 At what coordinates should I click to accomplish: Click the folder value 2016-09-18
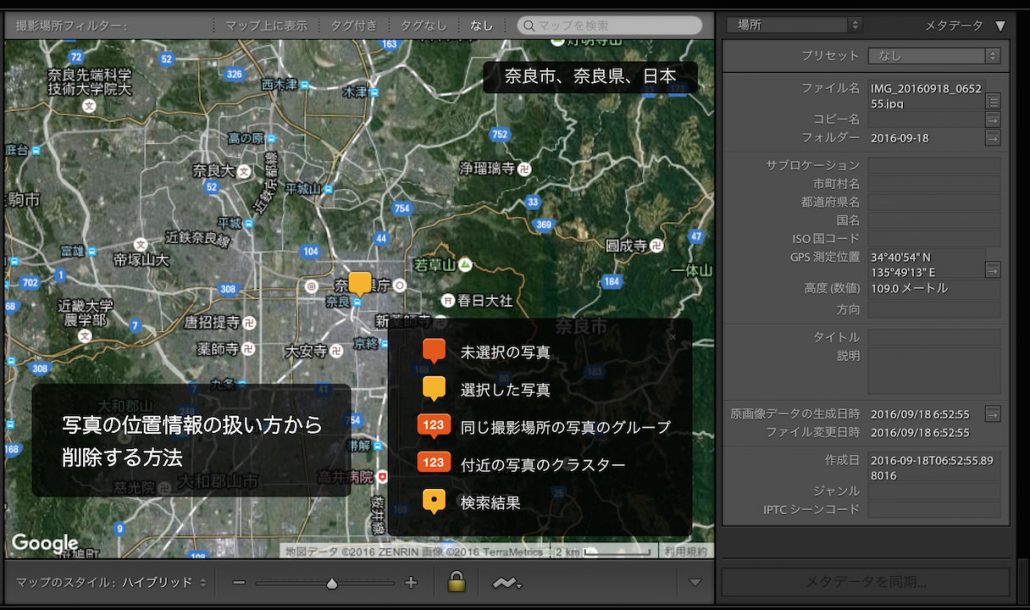899,138
